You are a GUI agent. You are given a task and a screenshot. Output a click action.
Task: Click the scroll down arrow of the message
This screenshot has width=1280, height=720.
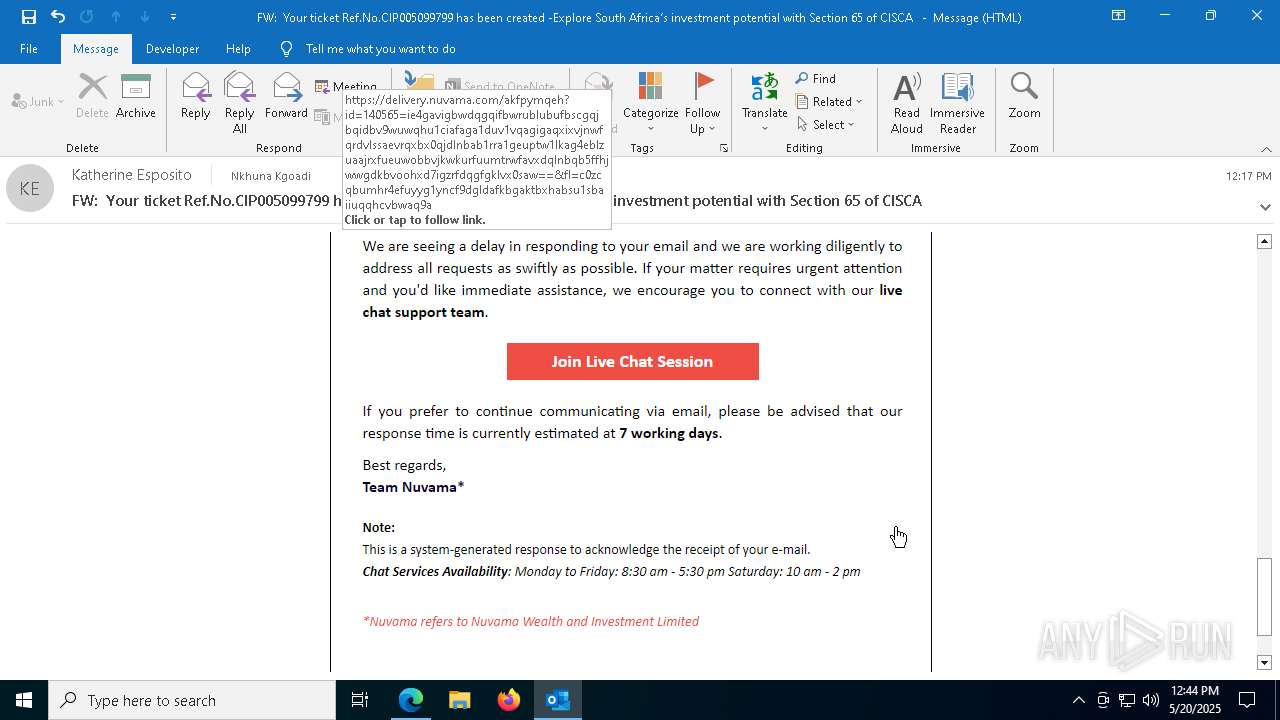[x=1264, y=662]
